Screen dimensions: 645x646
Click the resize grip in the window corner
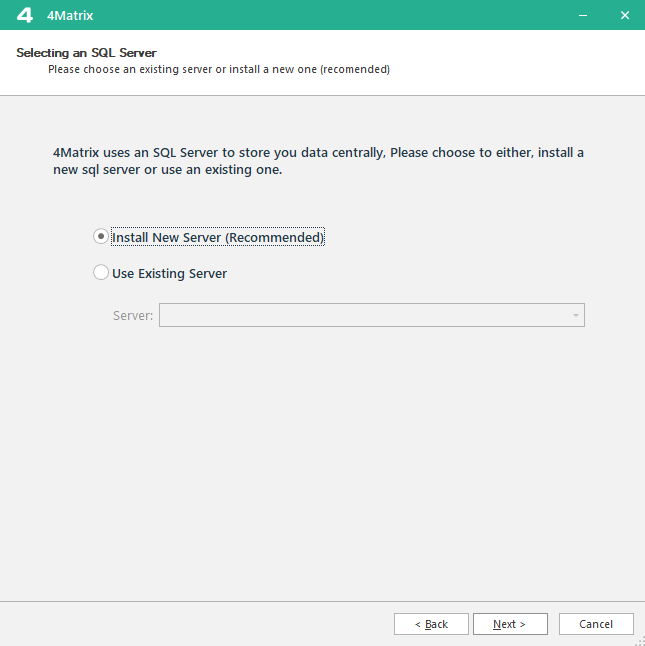pyautogui.click(x=638, y=640)
